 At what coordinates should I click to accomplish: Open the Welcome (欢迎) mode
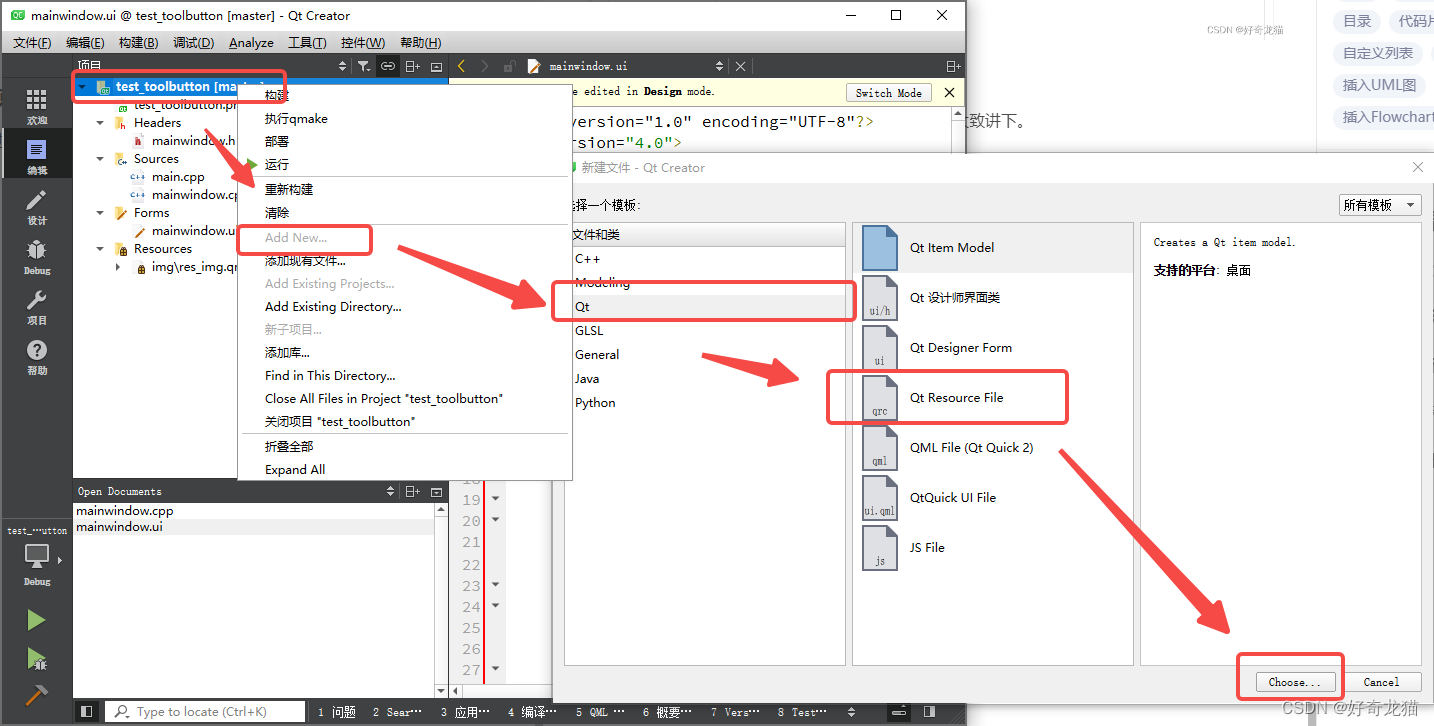pyautogui.click(x=36, y=107)
